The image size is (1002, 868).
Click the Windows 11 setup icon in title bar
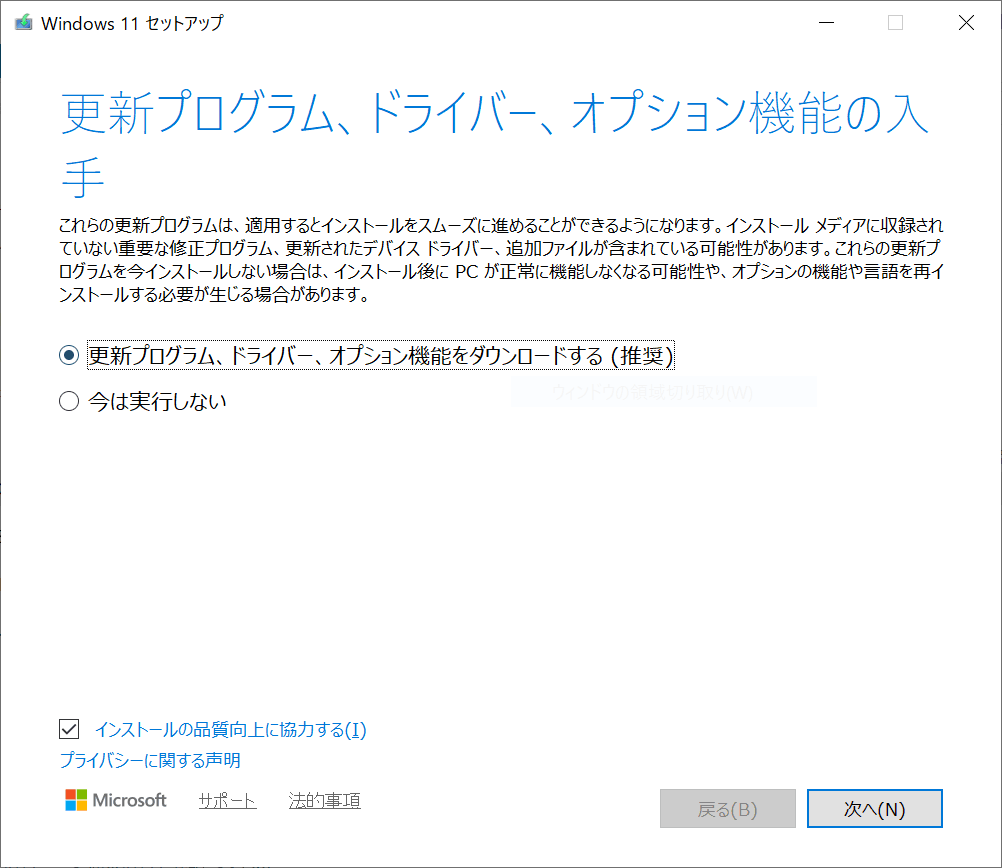(22, 23)
